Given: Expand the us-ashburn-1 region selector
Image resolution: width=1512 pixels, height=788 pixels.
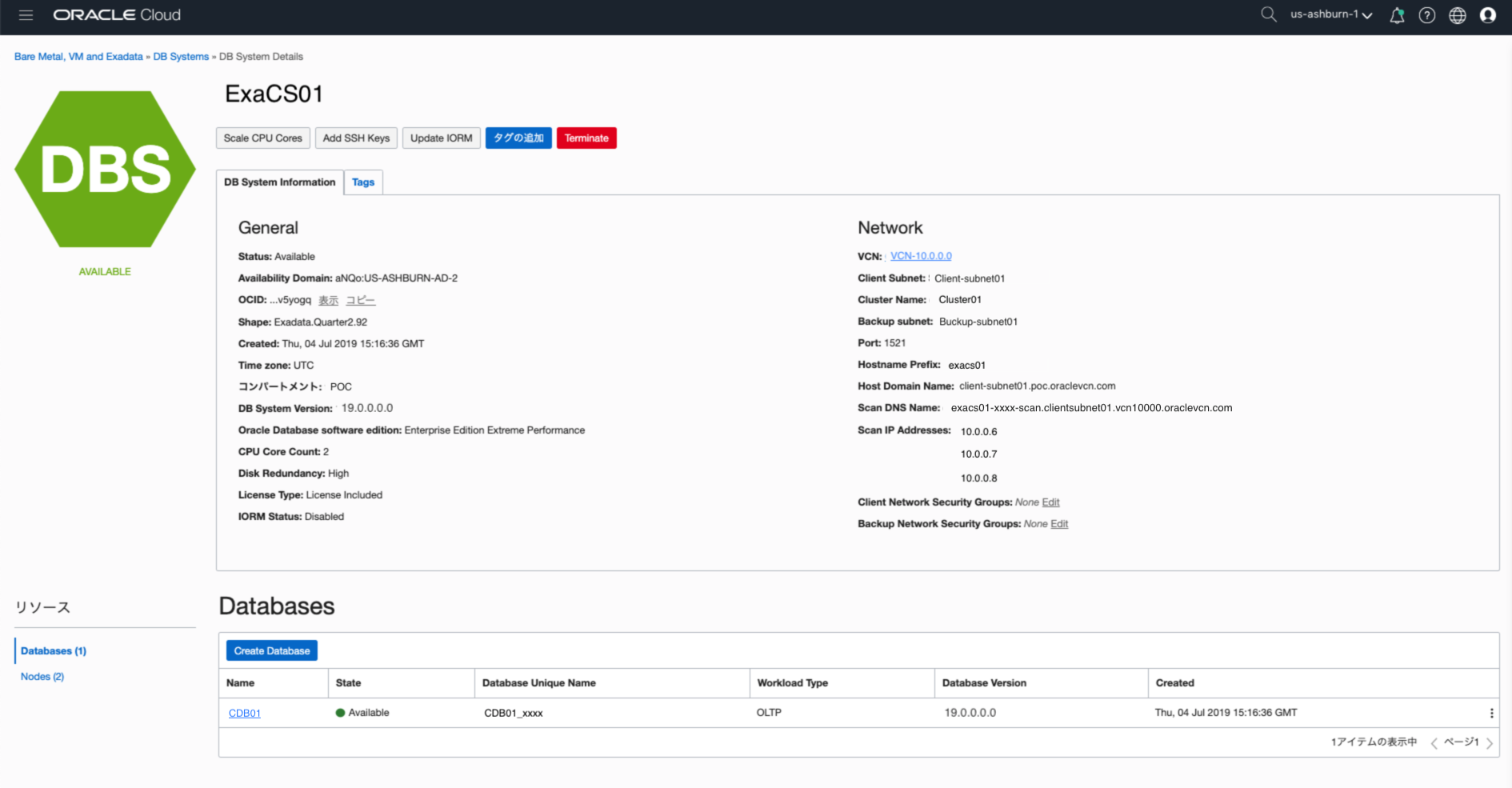Looking at the screenshot, I should (1331, 14).
